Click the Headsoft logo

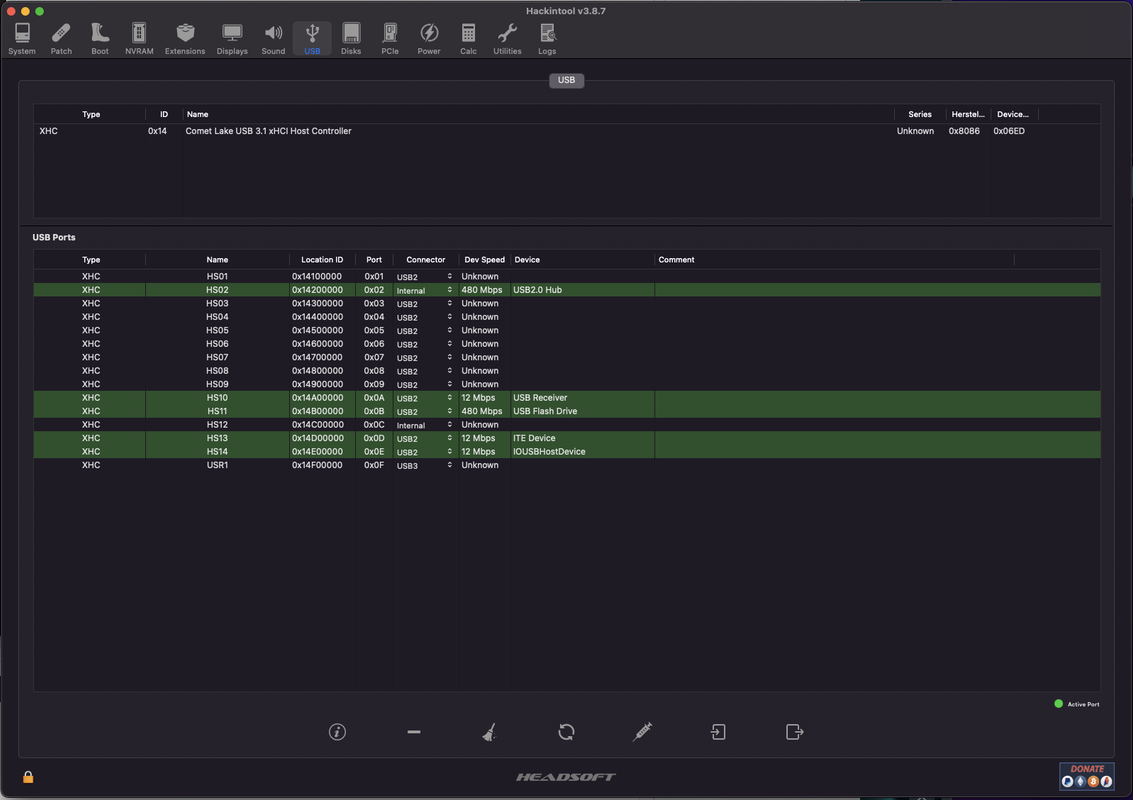566,777
